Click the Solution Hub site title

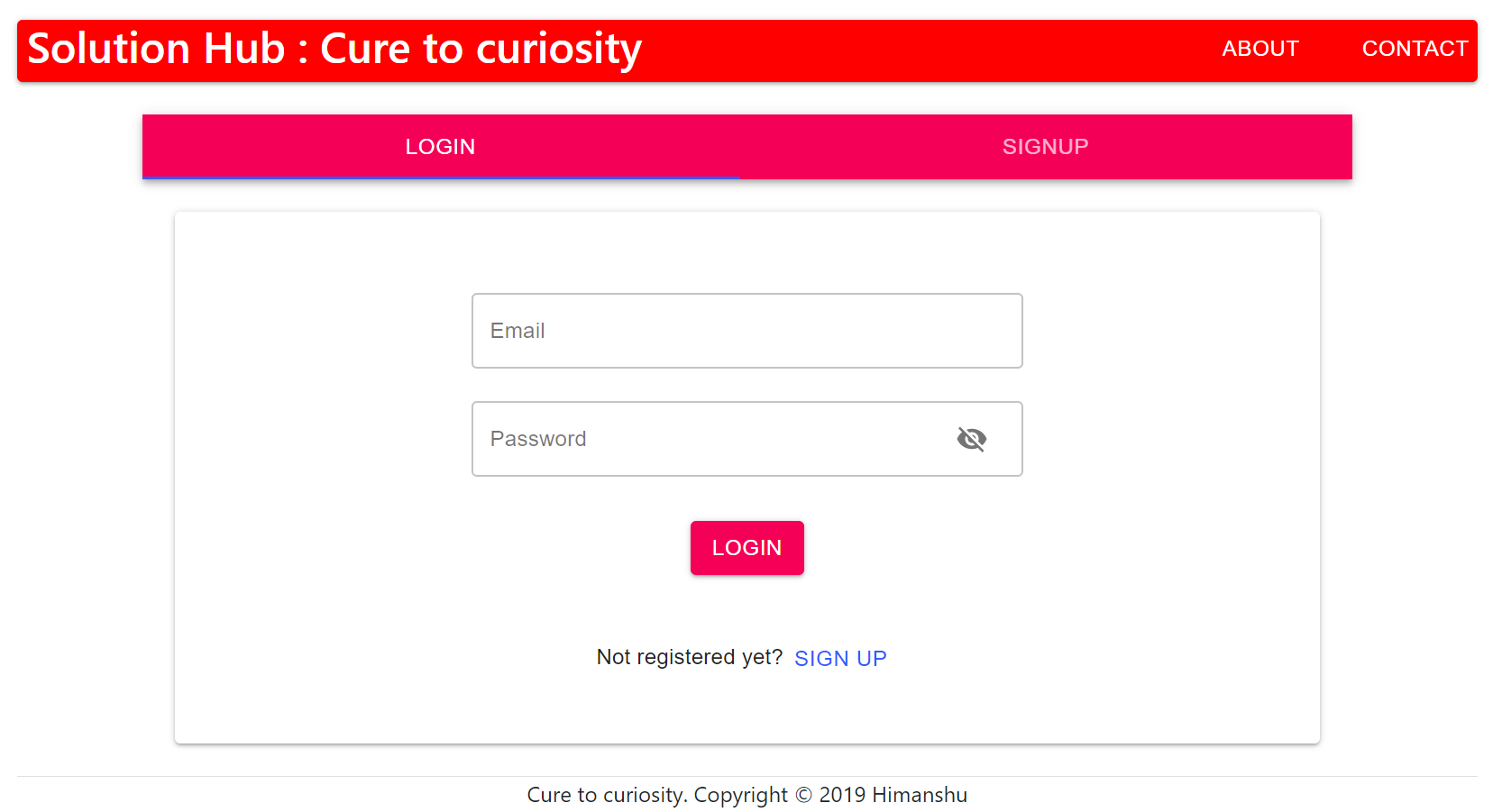point(155,49)
